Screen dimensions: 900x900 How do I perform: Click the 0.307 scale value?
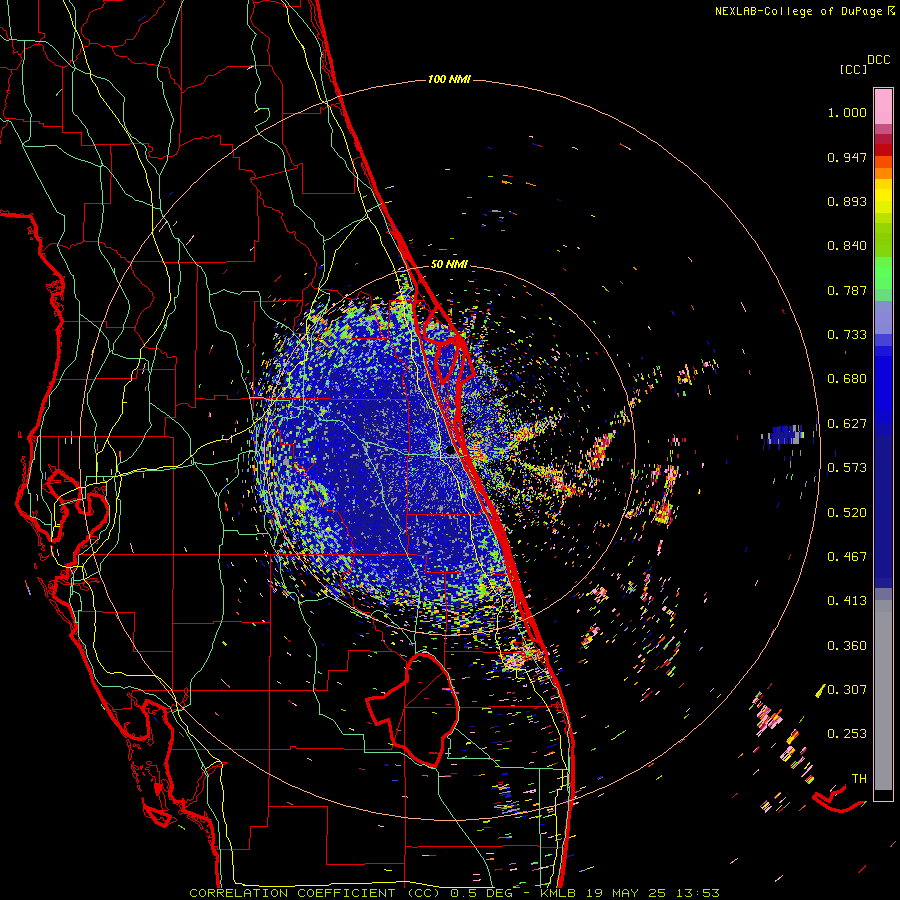coord(847,689)
